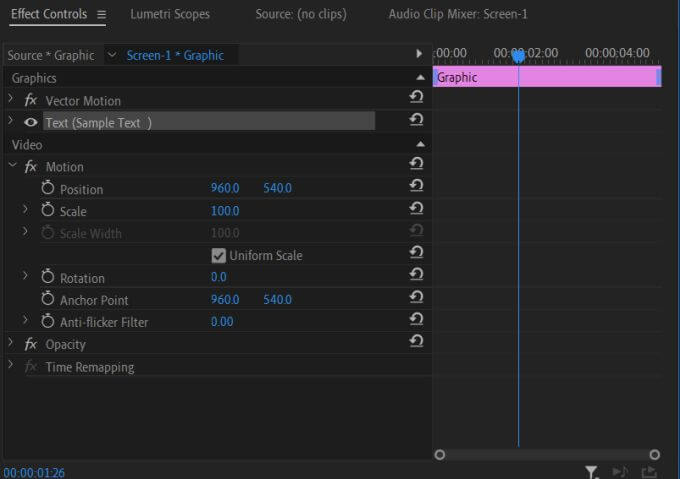Toggle animation stopwatch for Rotation
Viewport: 680px width, 479px height.
(x=47, y=276)
